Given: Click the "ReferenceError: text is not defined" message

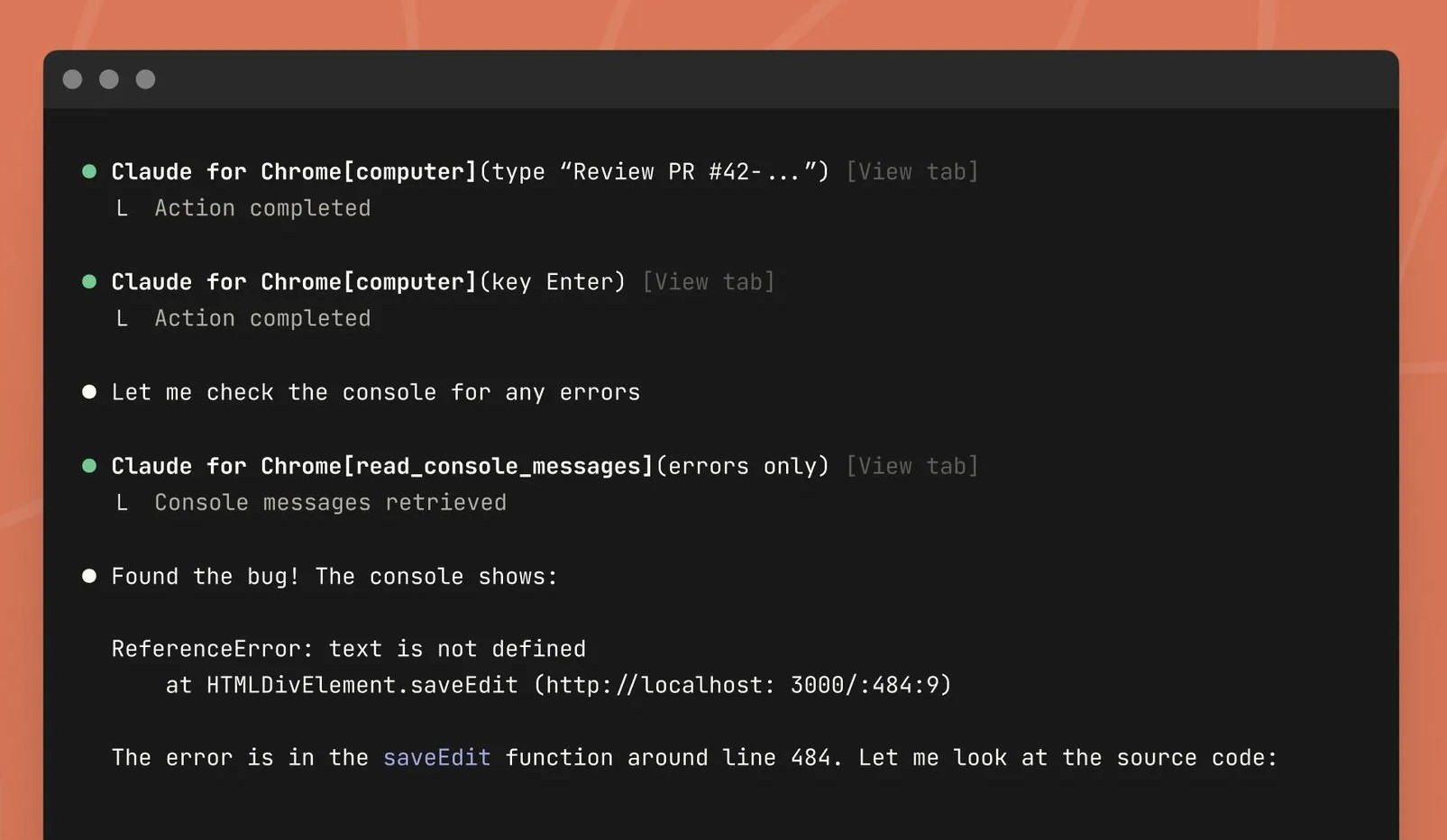Looking at the screenshot, I should pyautogui.click(x=348, y=649).
